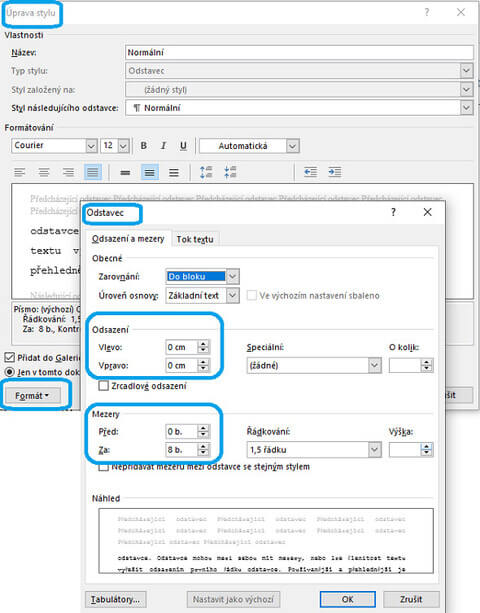Open the Automatická font color picker
The height and width of the screenshot is (613, 480).
[x=249, y=146]
